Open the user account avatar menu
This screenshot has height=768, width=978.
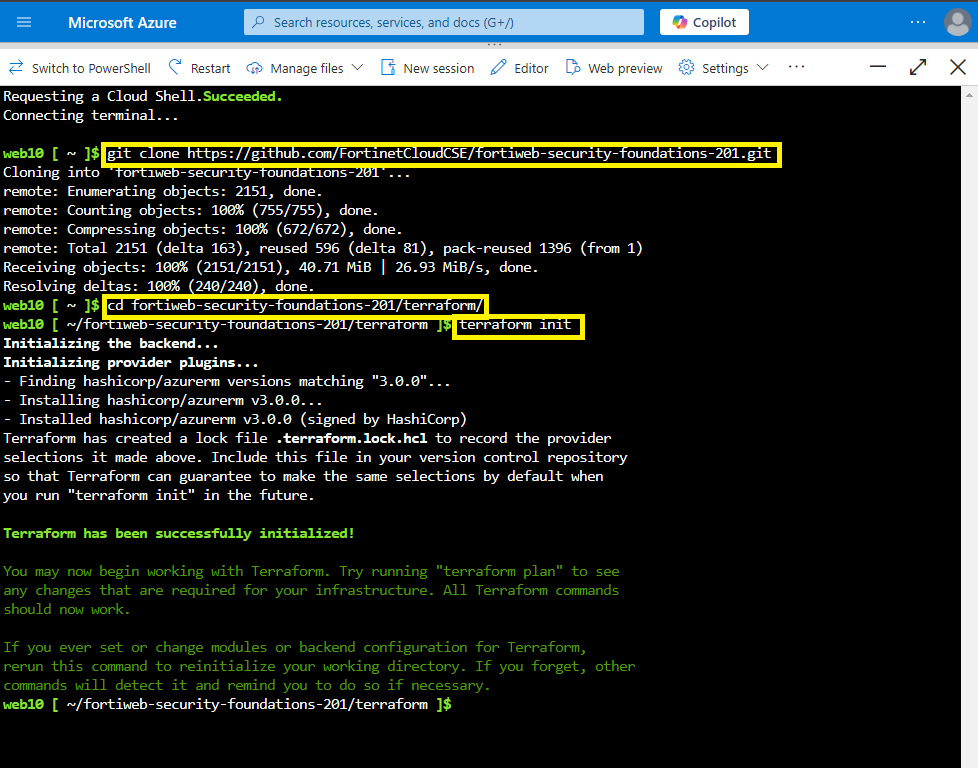(957, 22)
